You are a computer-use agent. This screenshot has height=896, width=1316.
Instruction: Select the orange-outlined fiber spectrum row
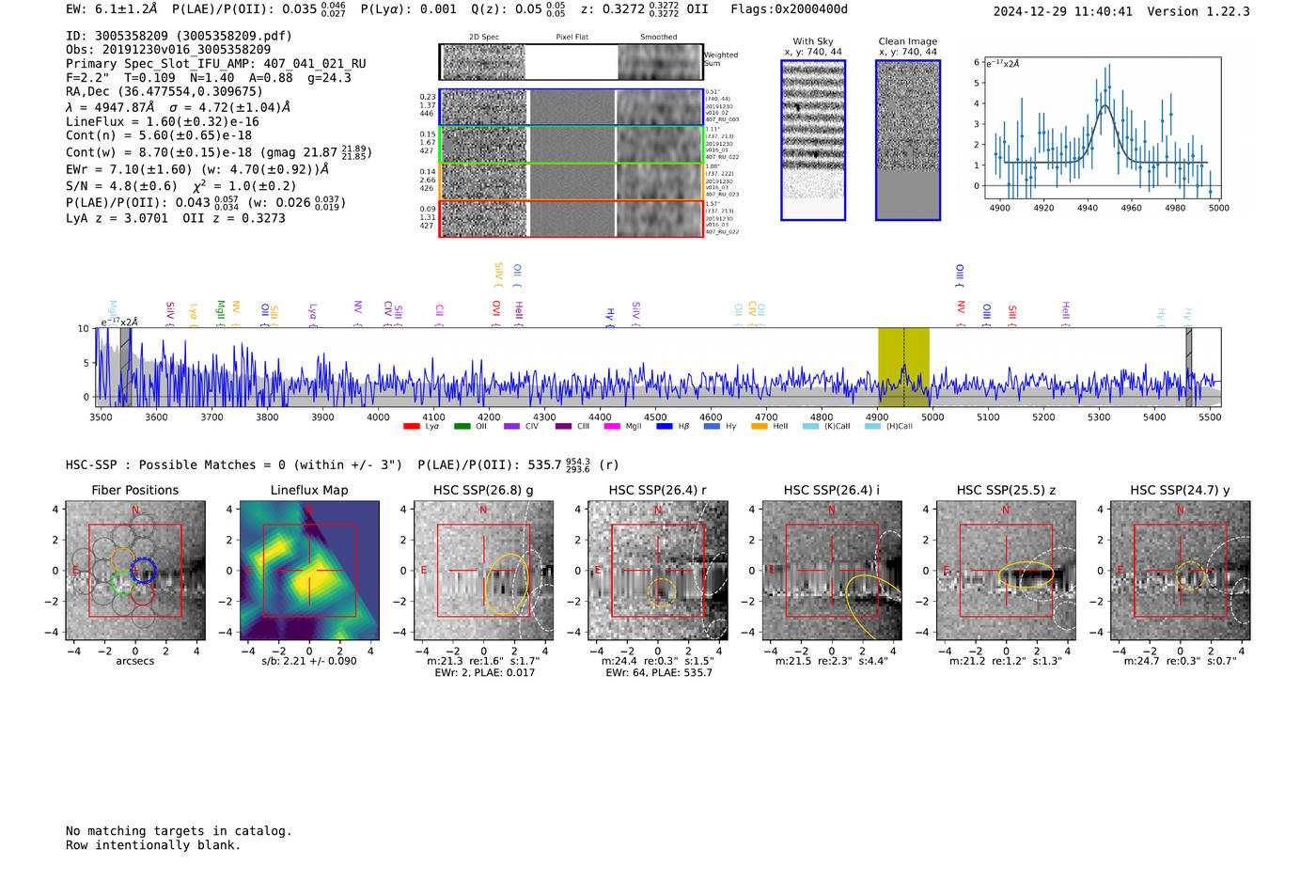click(x=572, y=181)
